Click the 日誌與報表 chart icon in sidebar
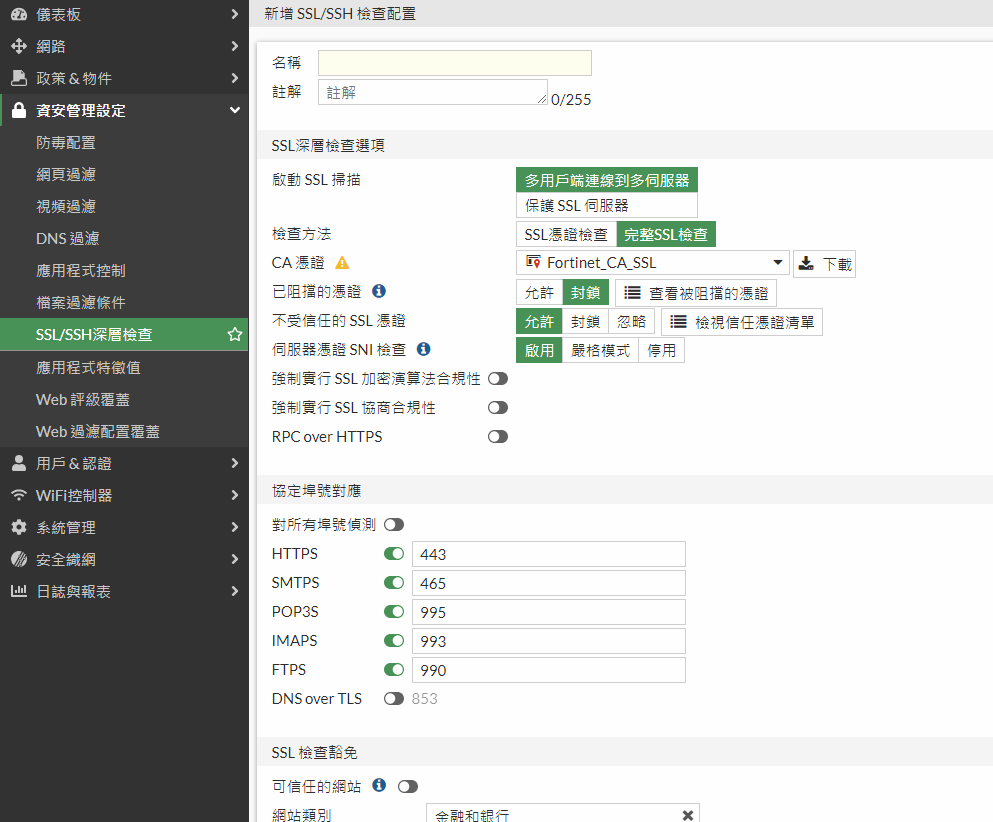The width and height of the screenshot is (993, 822). [18, 591]
